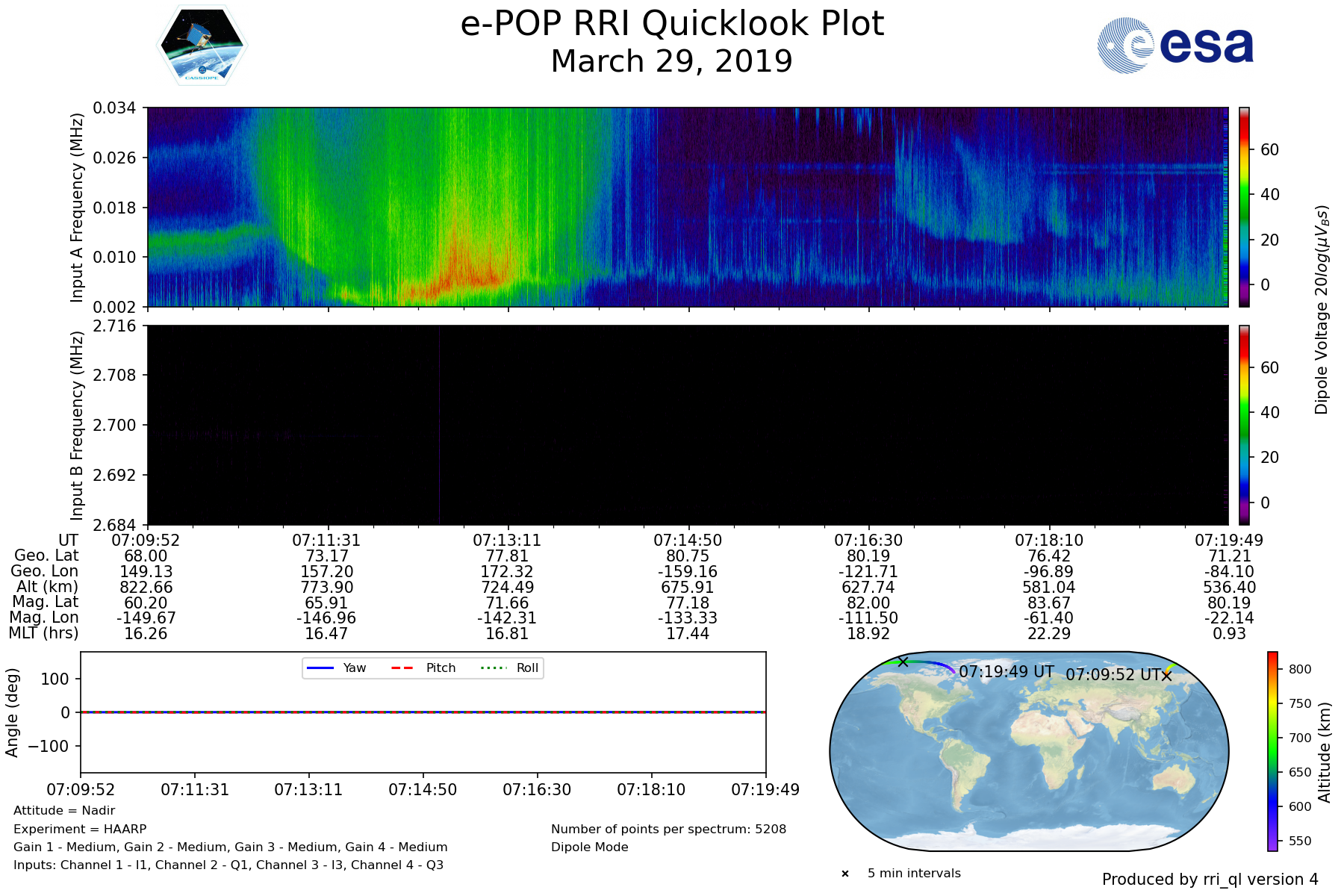The height and width of the screenshot is (896, 1344).
Task: Click the blue Yaw line sample in legend
Action: (320, 668)
